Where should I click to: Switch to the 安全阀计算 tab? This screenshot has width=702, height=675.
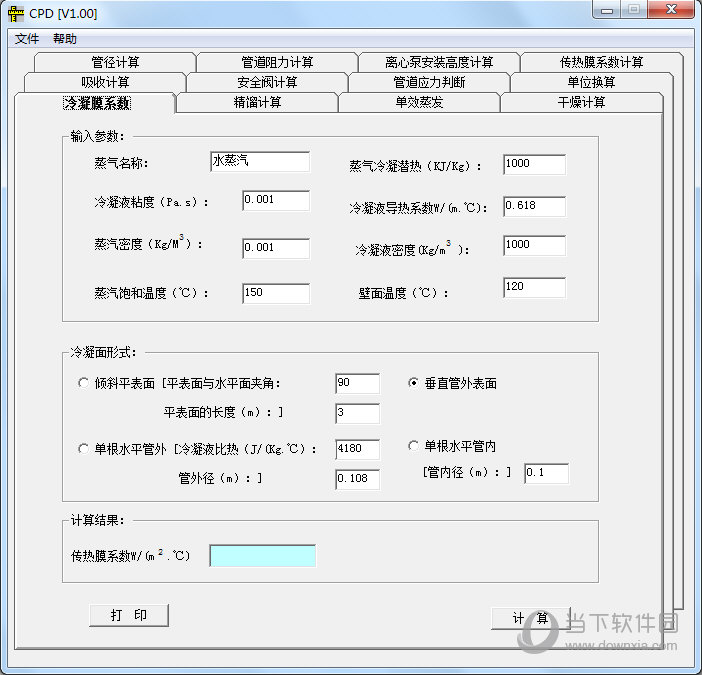[267, 82]
